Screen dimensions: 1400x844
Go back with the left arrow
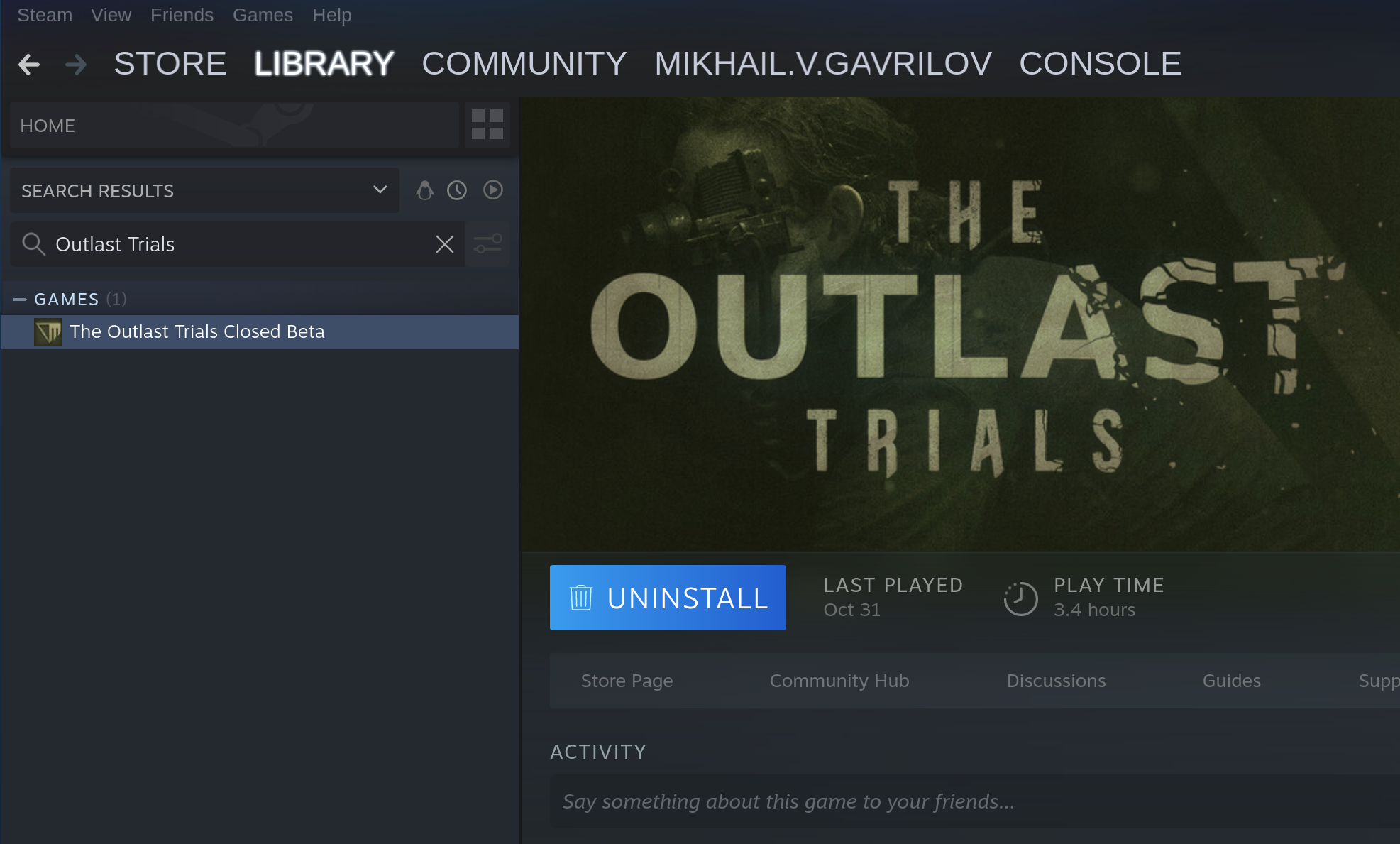point(29,65)
